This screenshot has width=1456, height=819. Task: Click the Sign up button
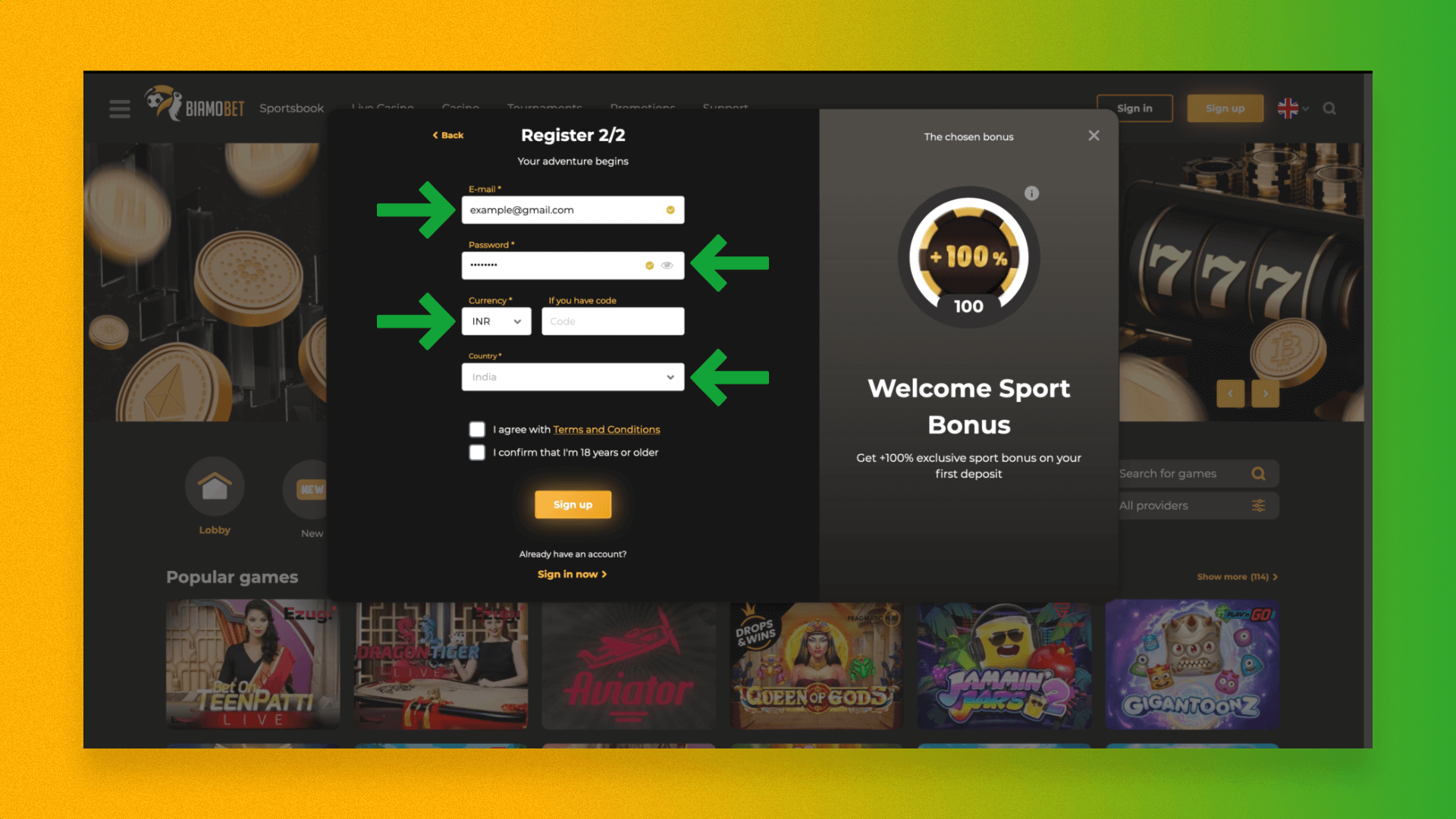point(573,504)
